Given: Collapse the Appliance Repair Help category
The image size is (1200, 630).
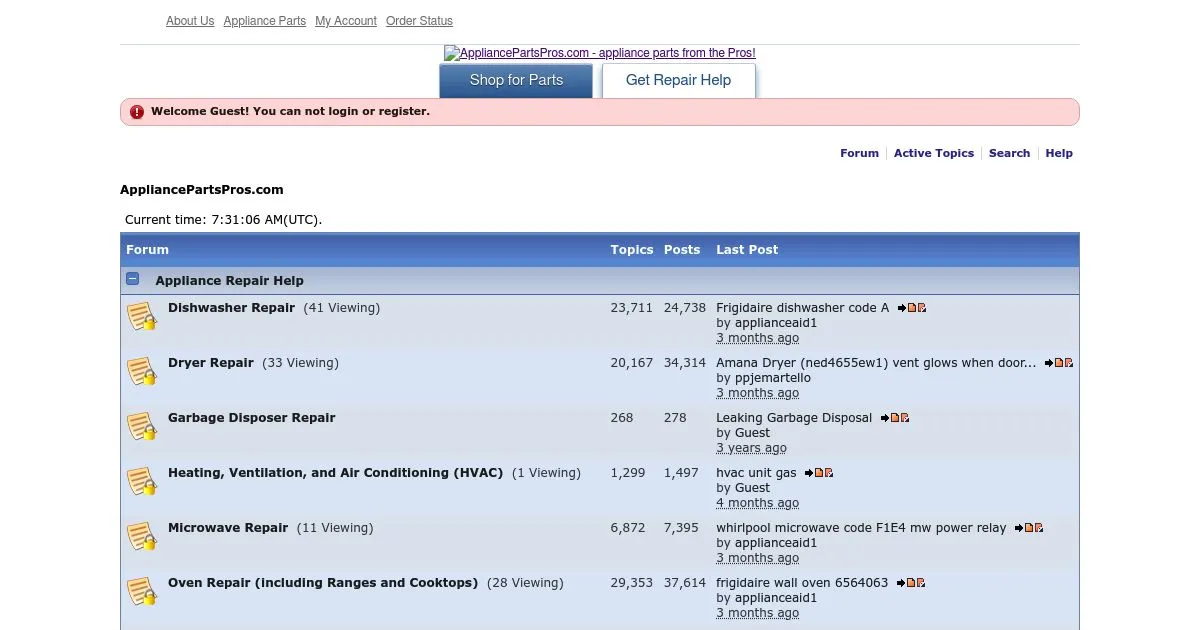Looking at the screenshot, I should (133, 280).
